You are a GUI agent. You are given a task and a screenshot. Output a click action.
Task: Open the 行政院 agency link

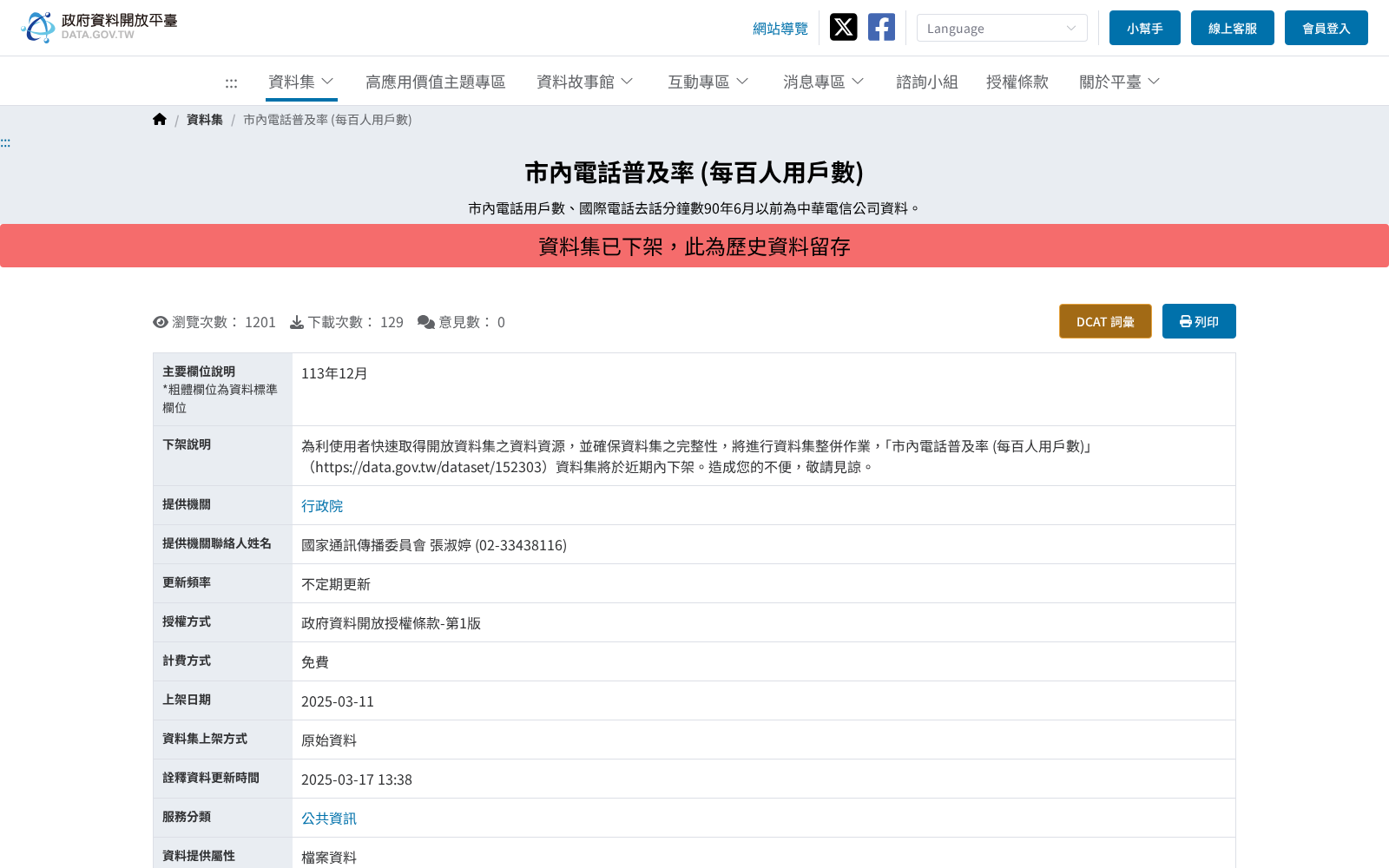[322, 505]
